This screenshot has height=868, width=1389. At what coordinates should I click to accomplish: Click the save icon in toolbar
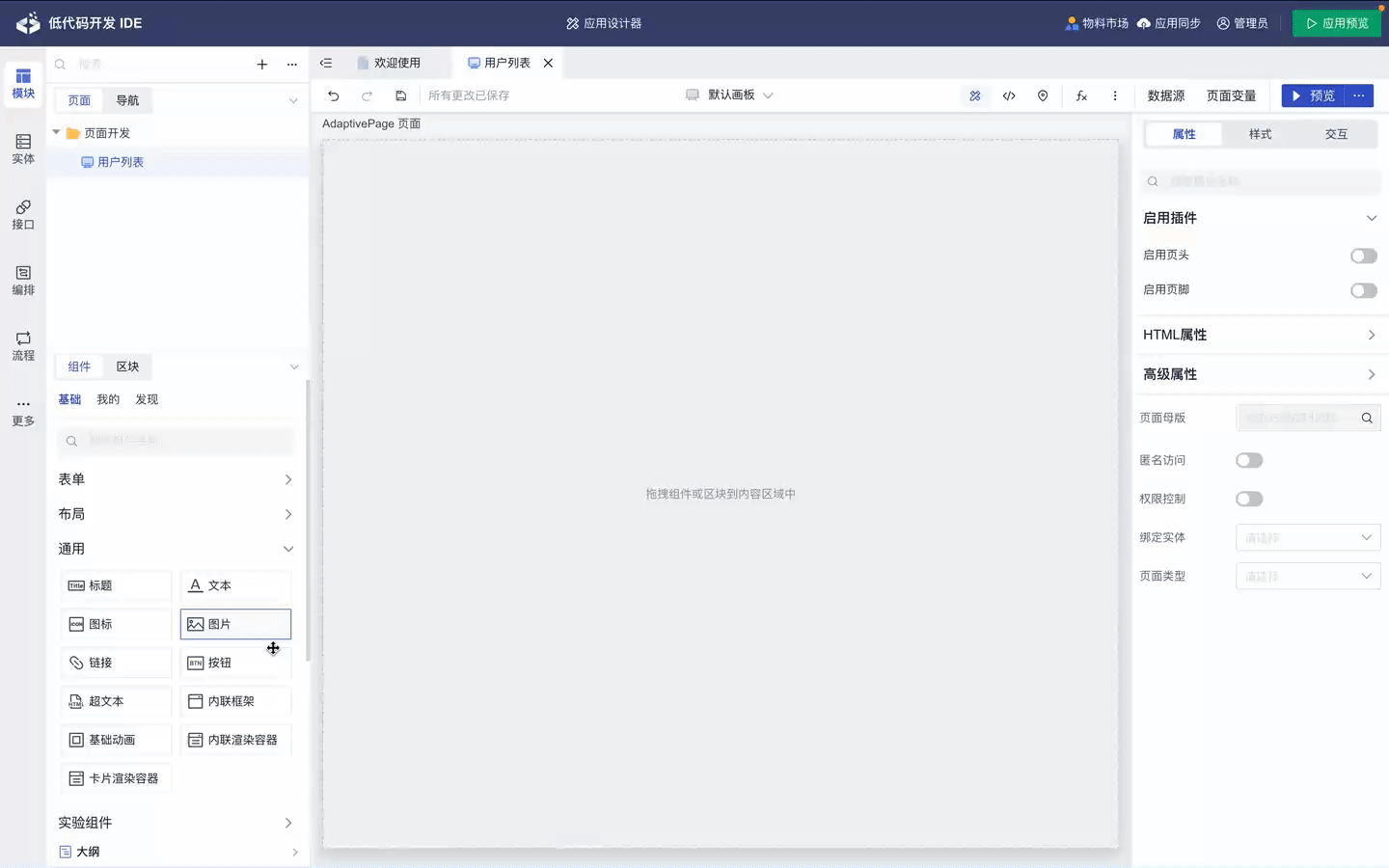tap(401, 95)
